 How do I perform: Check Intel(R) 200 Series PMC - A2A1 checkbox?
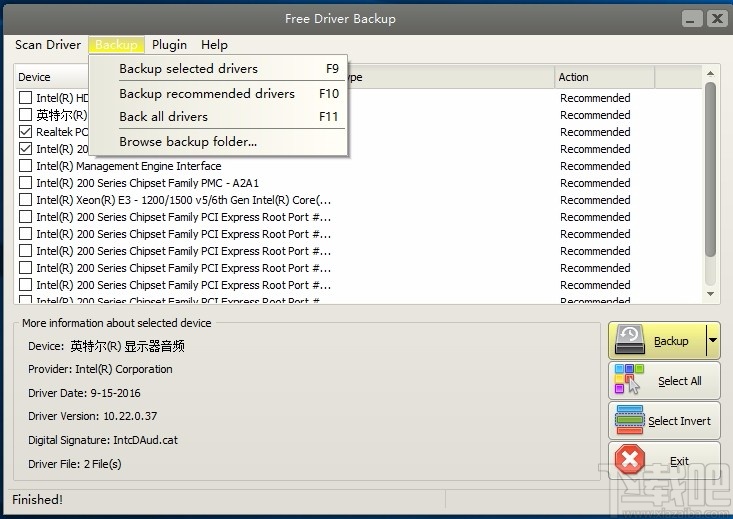coord(25,183)
